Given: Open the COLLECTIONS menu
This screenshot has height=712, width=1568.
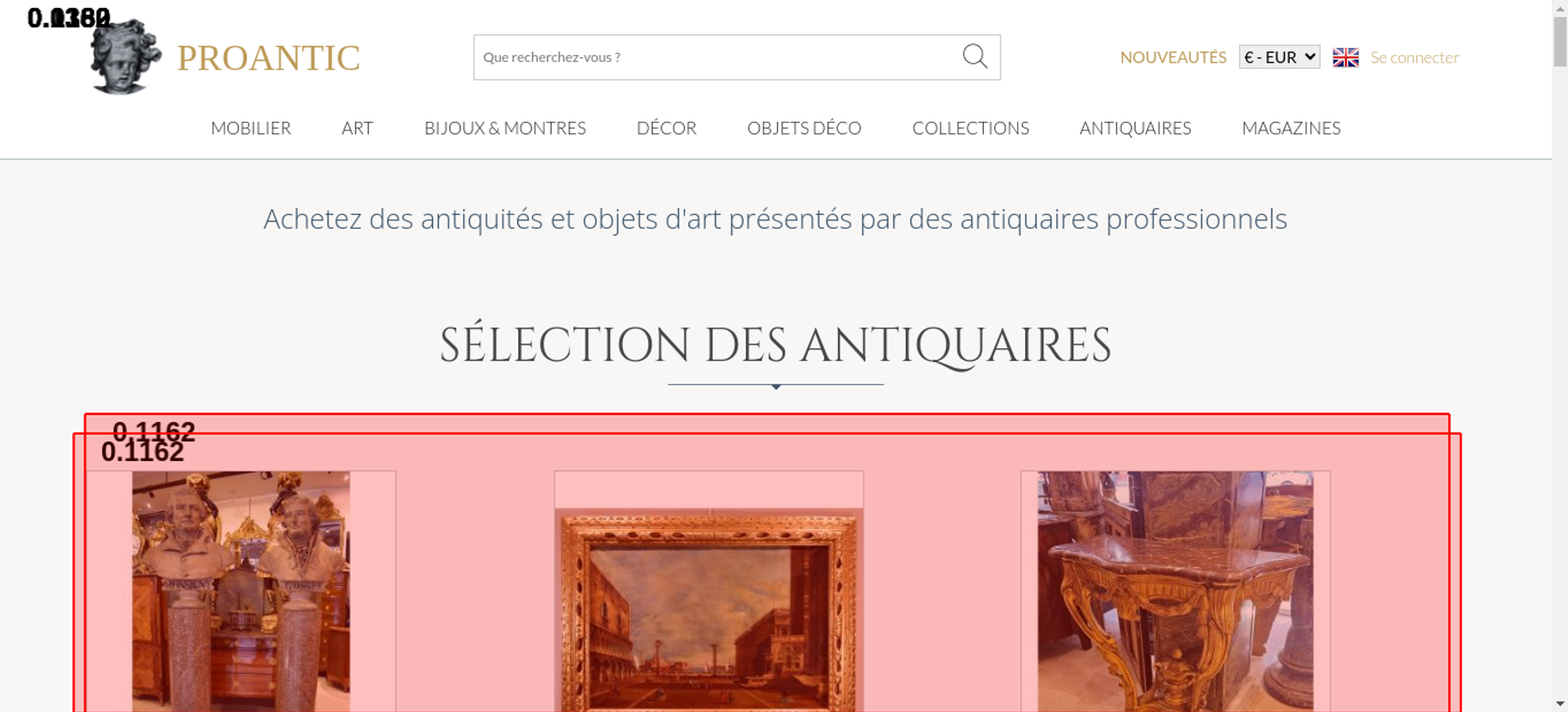Looking at the screenshot, I should click(971, 128).
